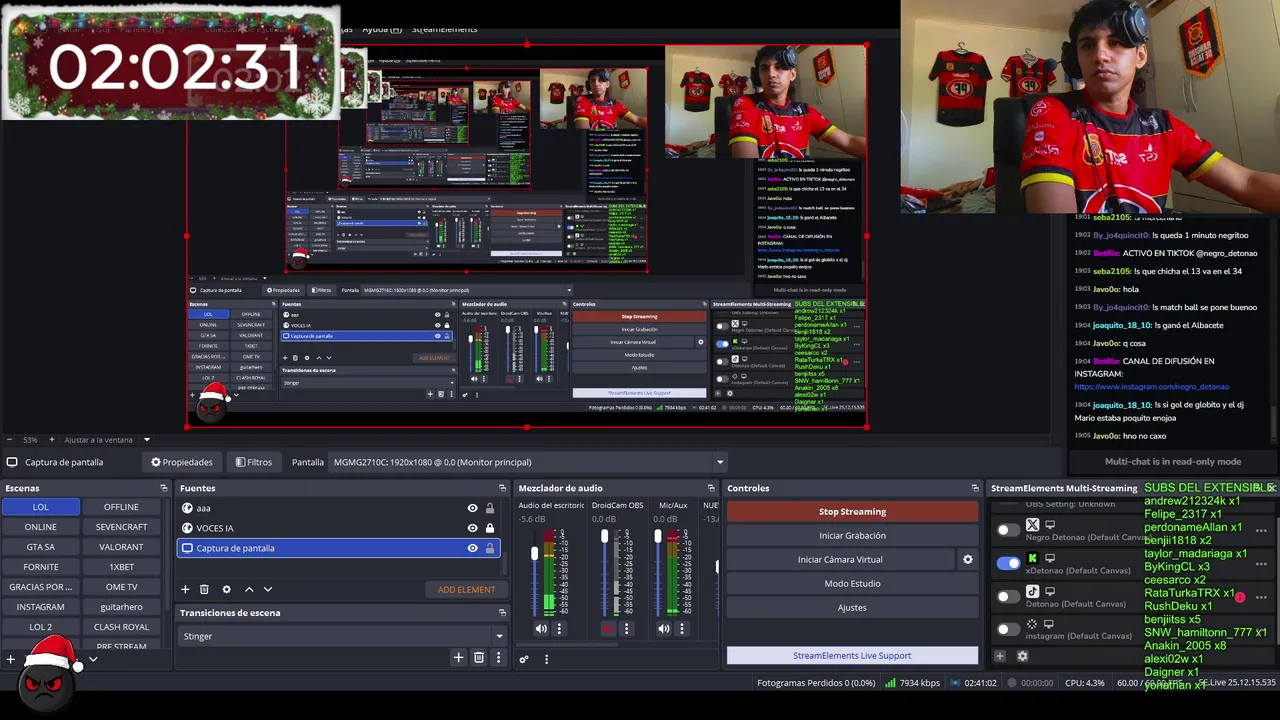1280x720 pixels.
Task: Enable the instagram output toggle
Action: [x=1008, y=630]
